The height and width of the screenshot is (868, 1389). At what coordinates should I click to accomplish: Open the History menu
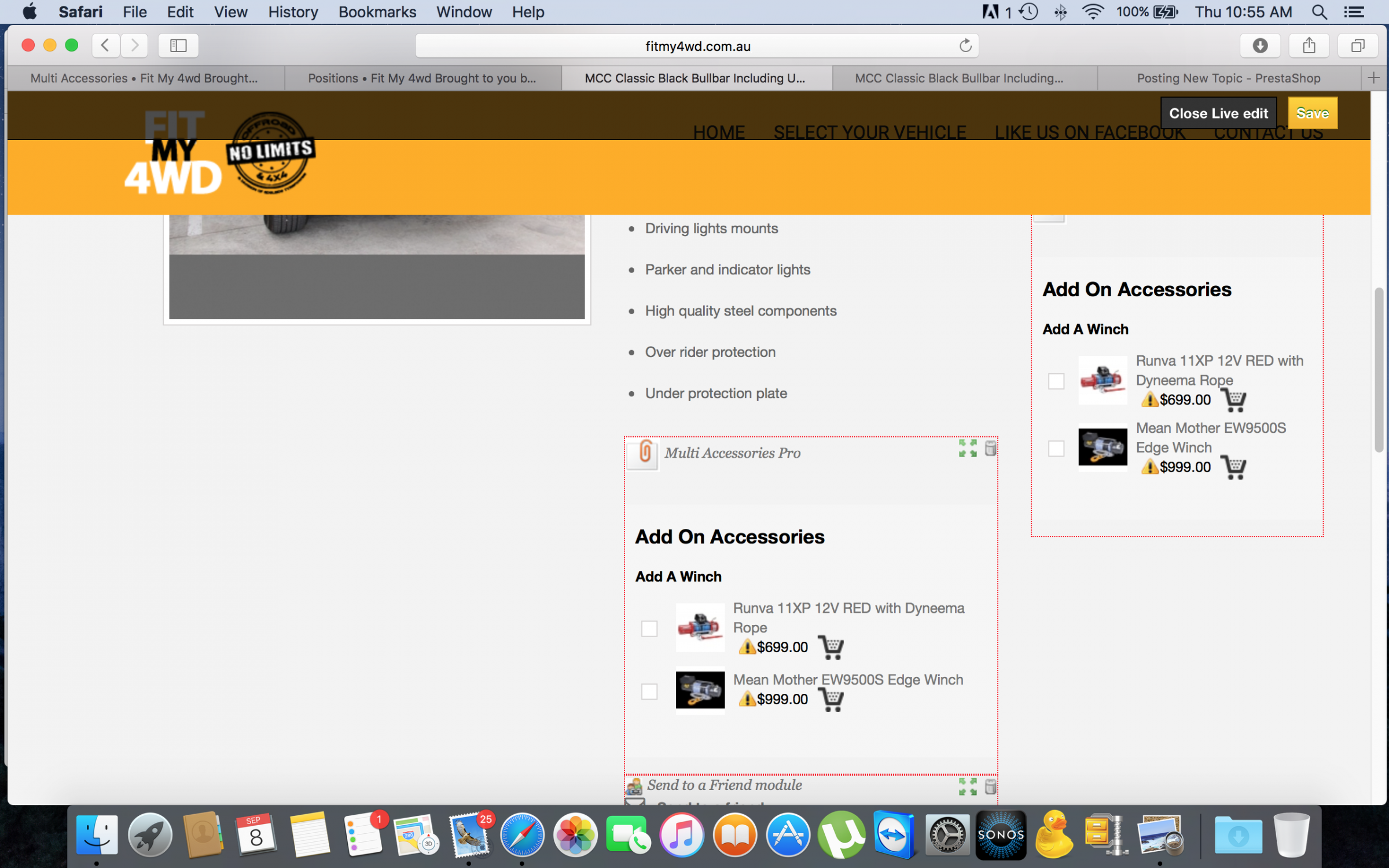(293, 12)
